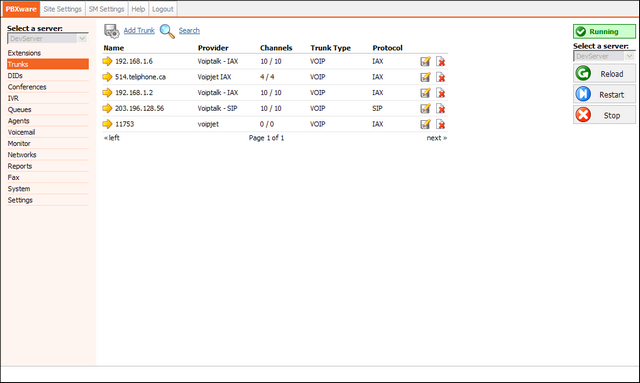Open Conferences in the sidebar
The width and height of the screenshot is (640, 383).
click(x=48, y=87)
